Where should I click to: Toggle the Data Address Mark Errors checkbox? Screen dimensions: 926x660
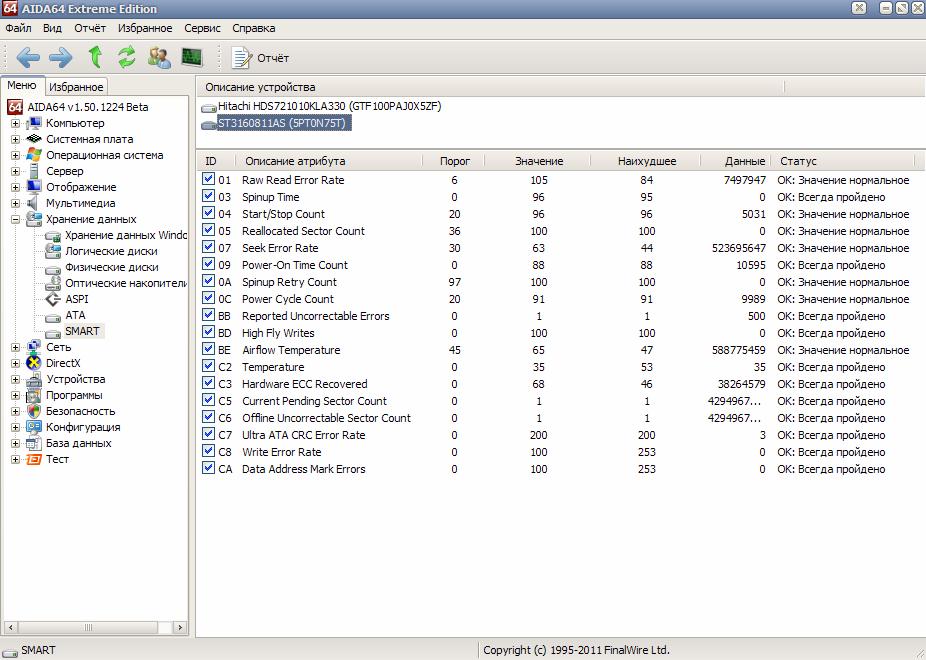(208, 468)
